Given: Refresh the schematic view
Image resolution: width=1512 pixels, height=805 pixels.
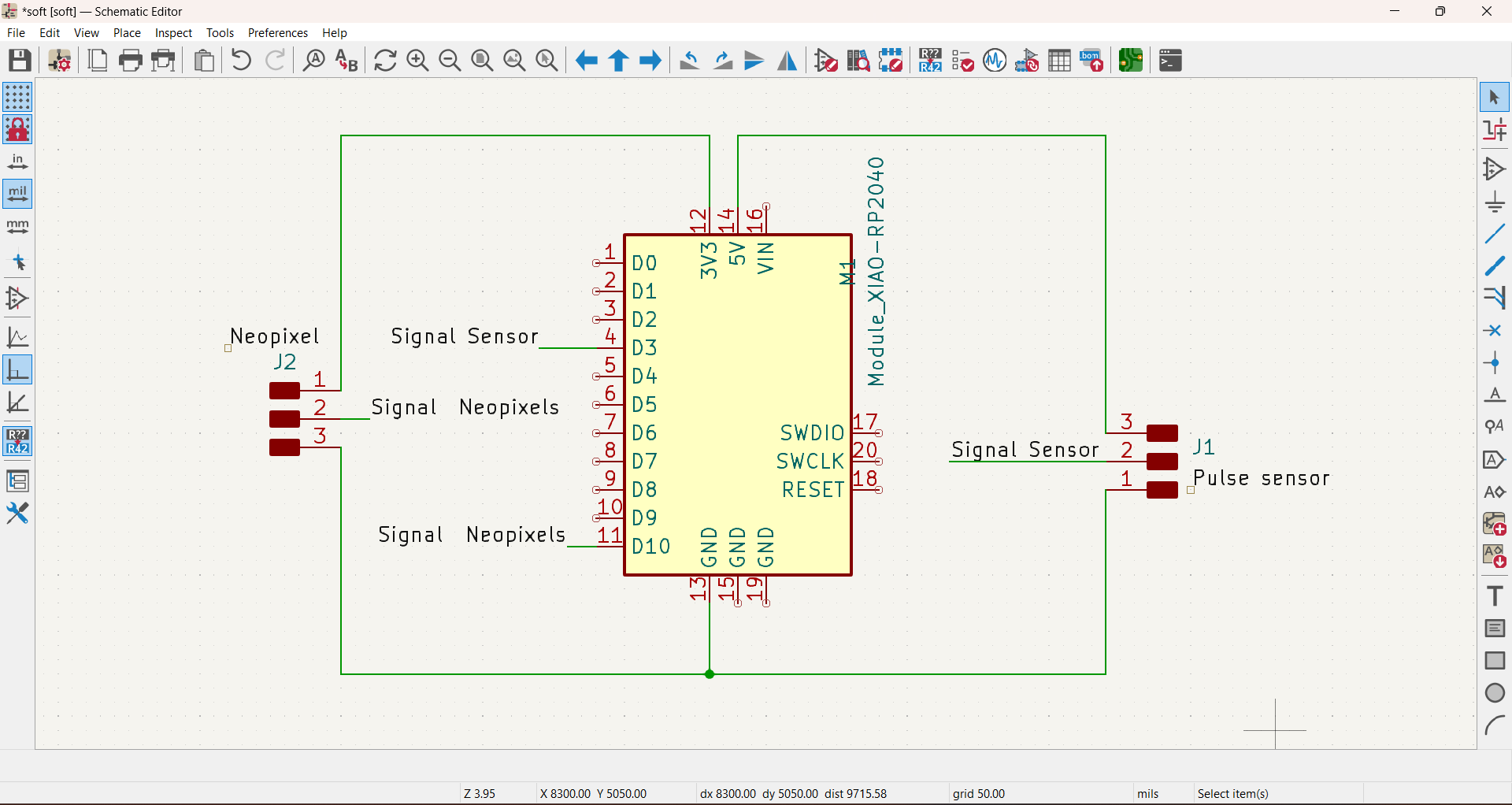Looking at the screenshot, I should 385,61.
